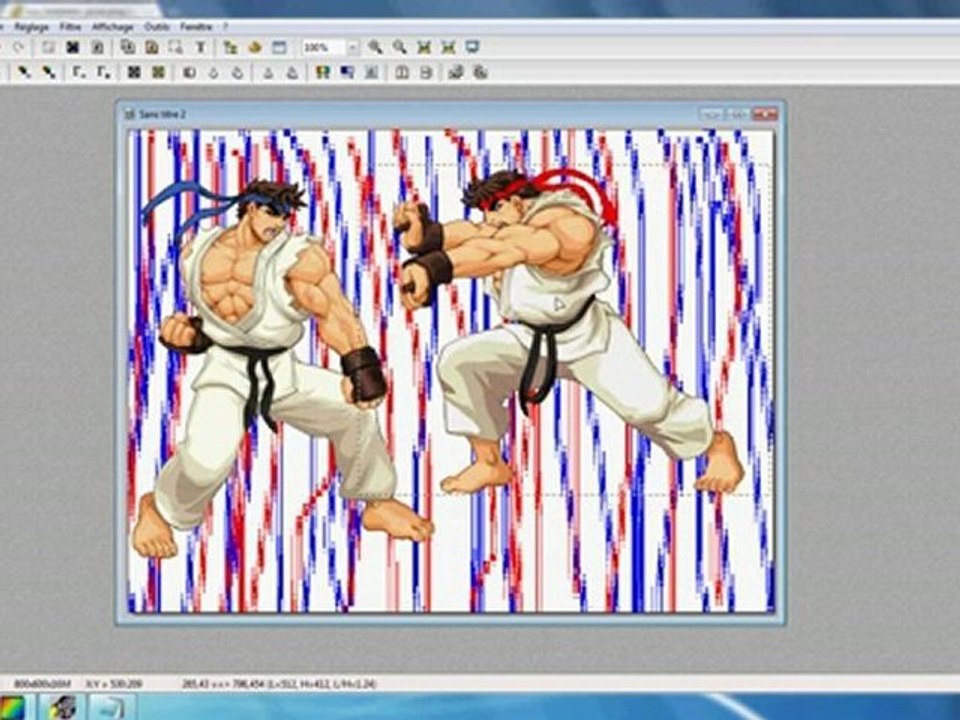Viewport: 960px width, 720px height.
Task: Apply the reinforce sharpening icon
Action: click(x=293, y=72)
